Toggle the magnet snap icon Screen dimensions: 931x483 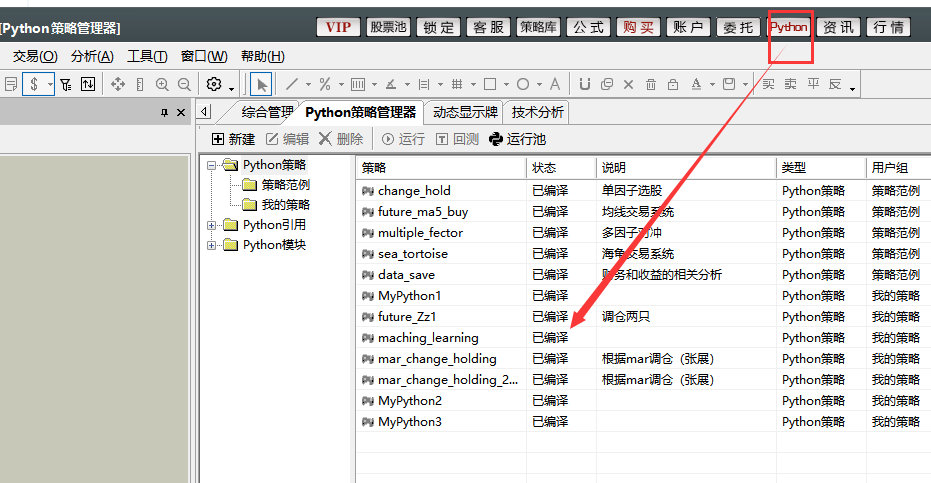[x=585, y=84]
